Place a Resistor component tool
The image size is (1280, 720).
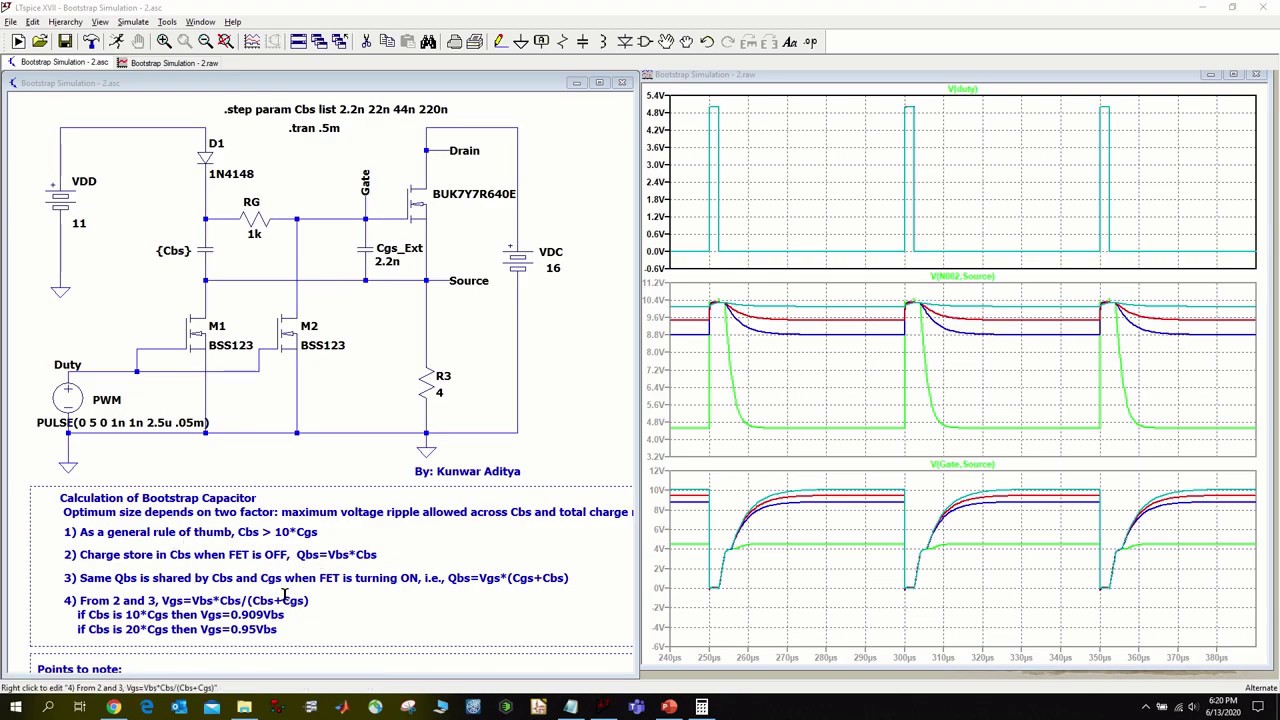562,42
